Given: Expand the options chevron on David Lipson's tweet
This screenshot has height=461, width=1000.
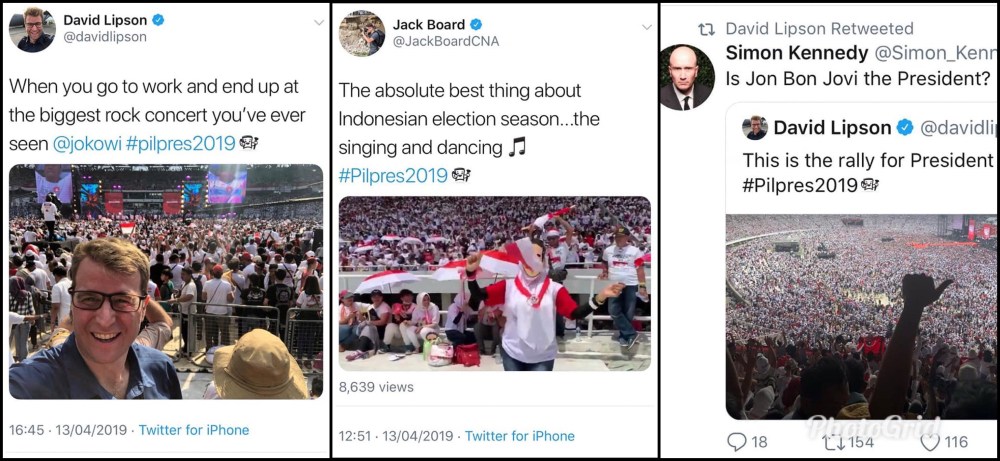Looking at the screenshot, I should tap(319, 23).
